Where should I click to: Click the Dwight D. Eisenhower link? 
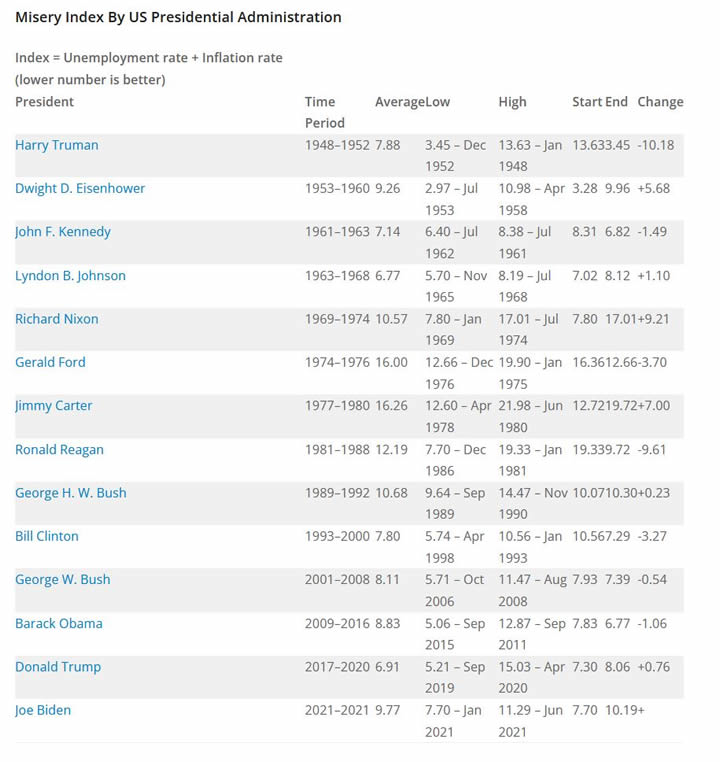[x=80, y=188]
